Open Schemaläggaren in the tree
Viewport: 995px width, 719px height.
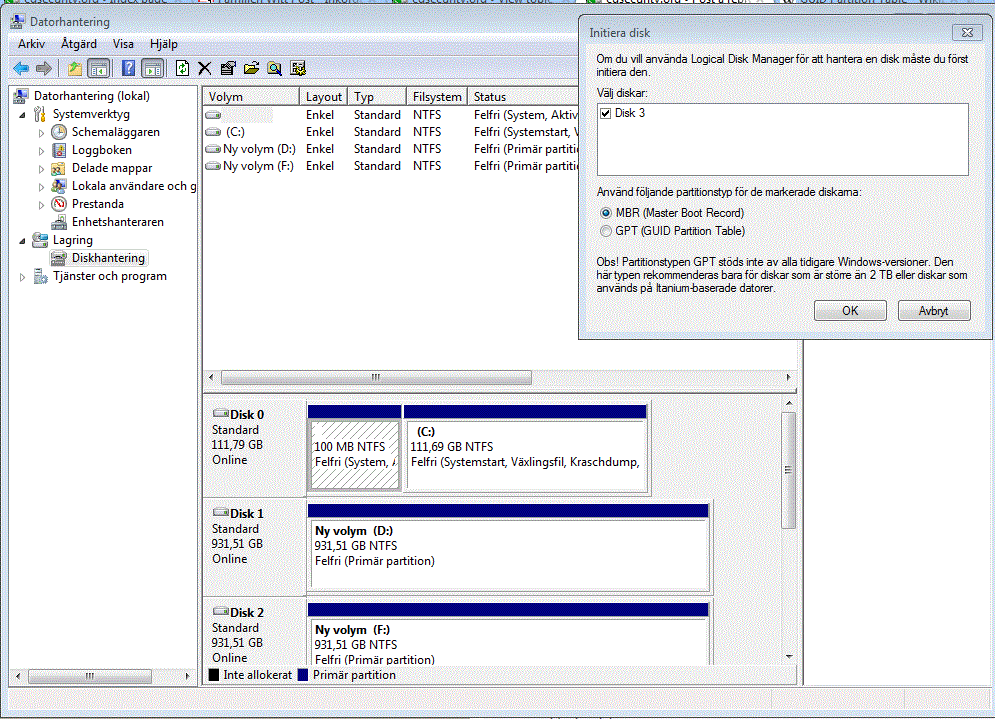pos(115,132)
